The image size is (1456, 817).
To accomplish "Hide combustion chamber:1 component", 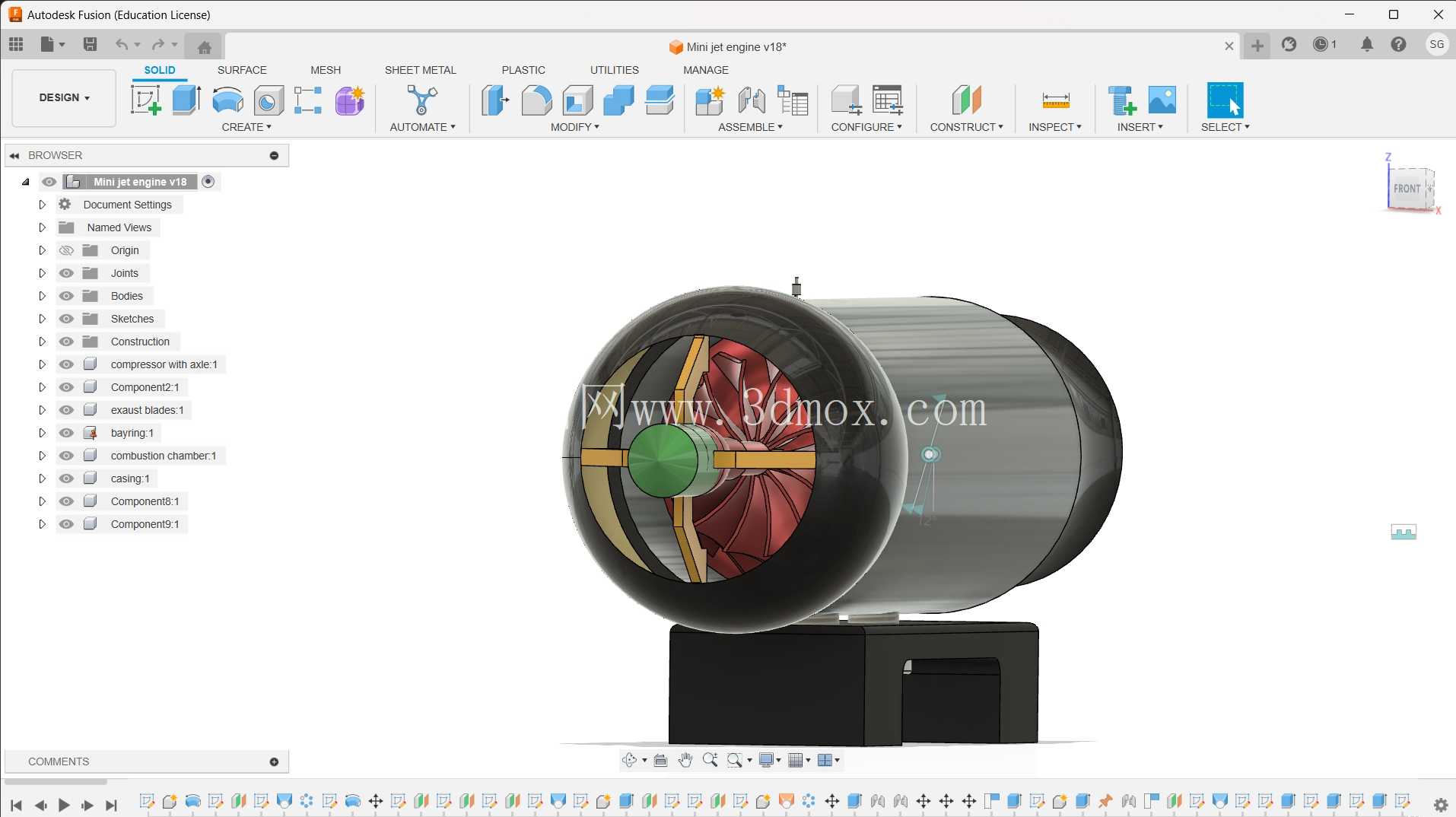I will point(66,456).
